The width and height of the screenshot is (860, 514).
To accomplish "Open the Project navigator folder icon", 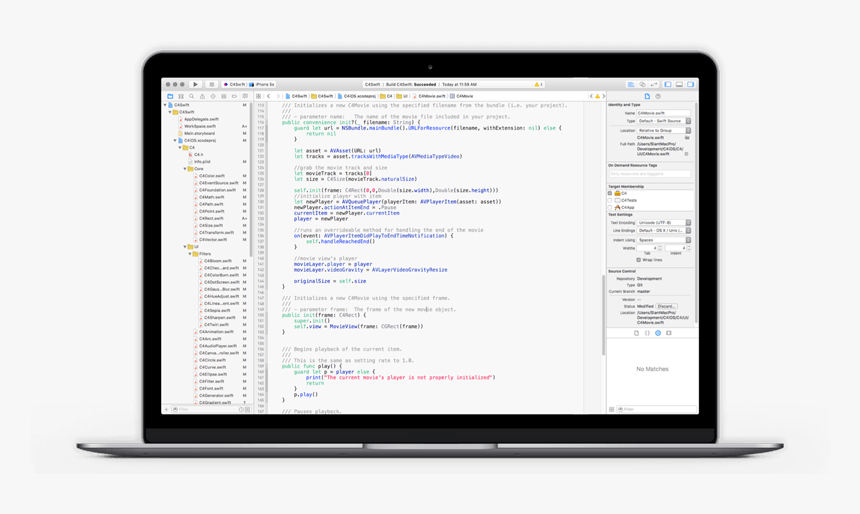I will coord(170,96).
